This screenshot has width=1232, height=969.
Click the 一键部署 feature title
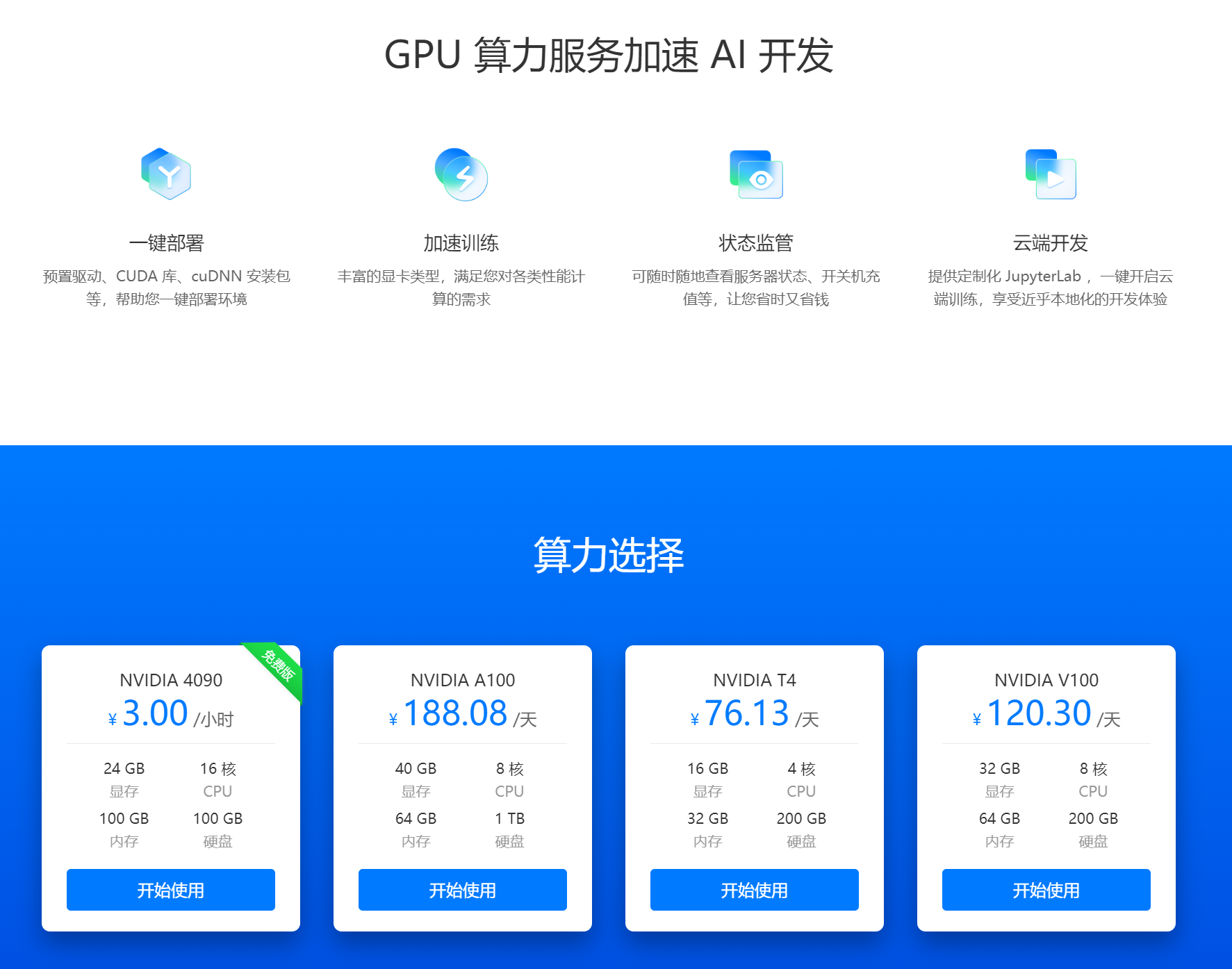pyautogui.click(x=166, y=243)
